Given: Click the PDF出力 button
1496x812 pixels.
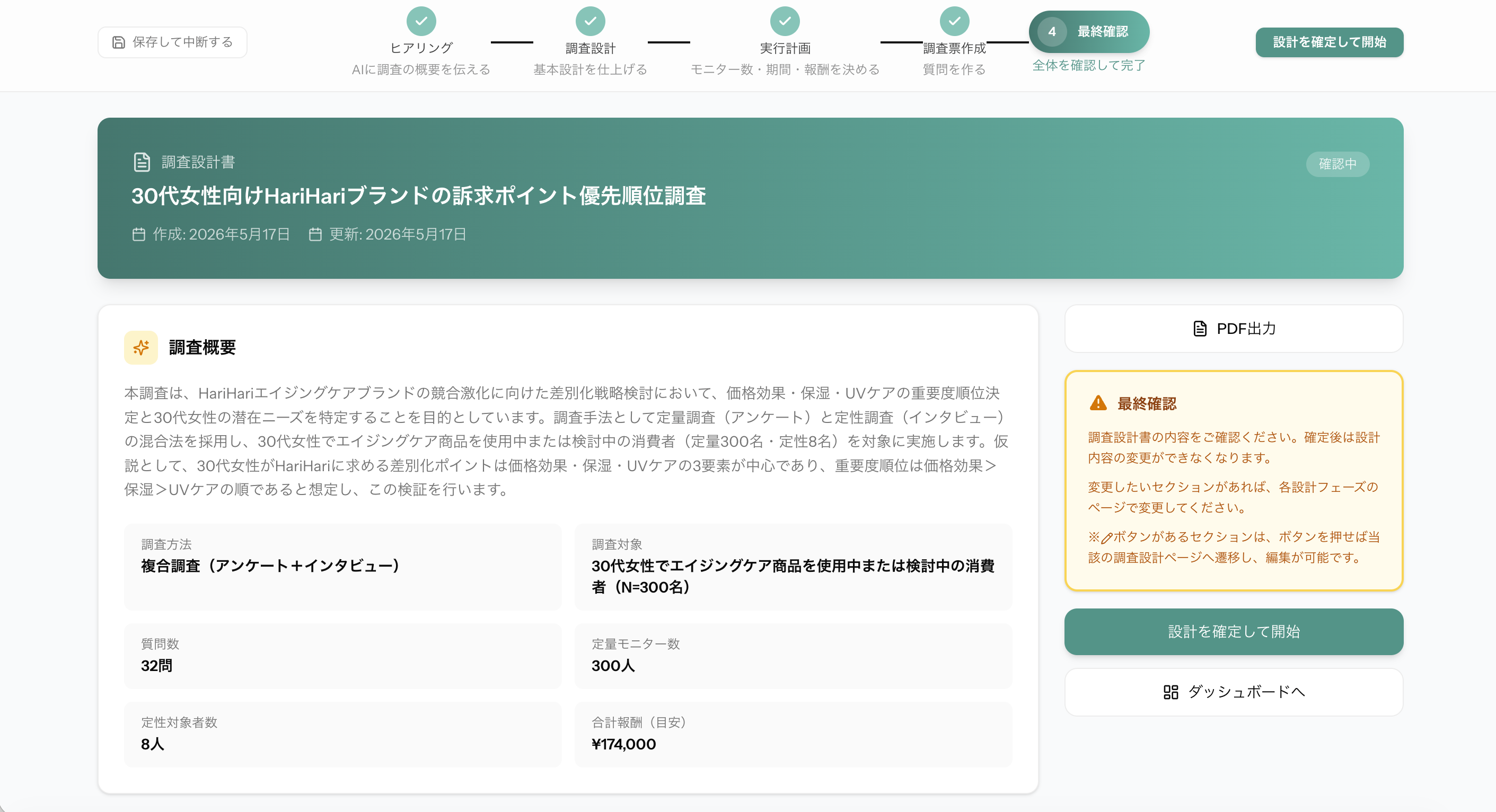Looking at the screenshot, I should coord(1234,329).
